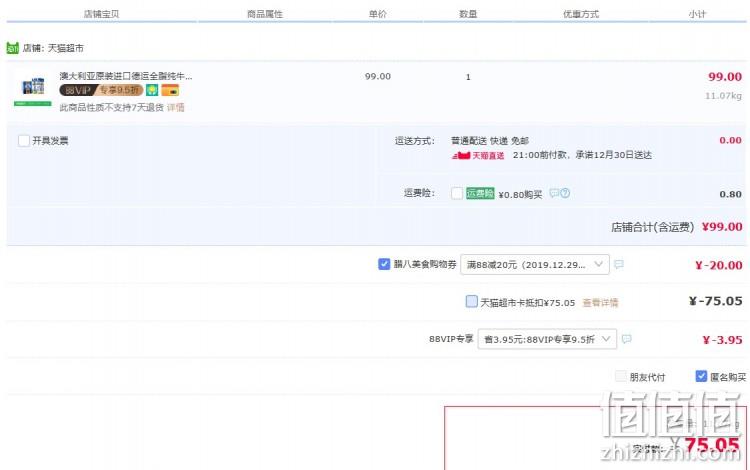Click the 单价 column header
This screenshot has height=470, width=750.
(378, 14)
